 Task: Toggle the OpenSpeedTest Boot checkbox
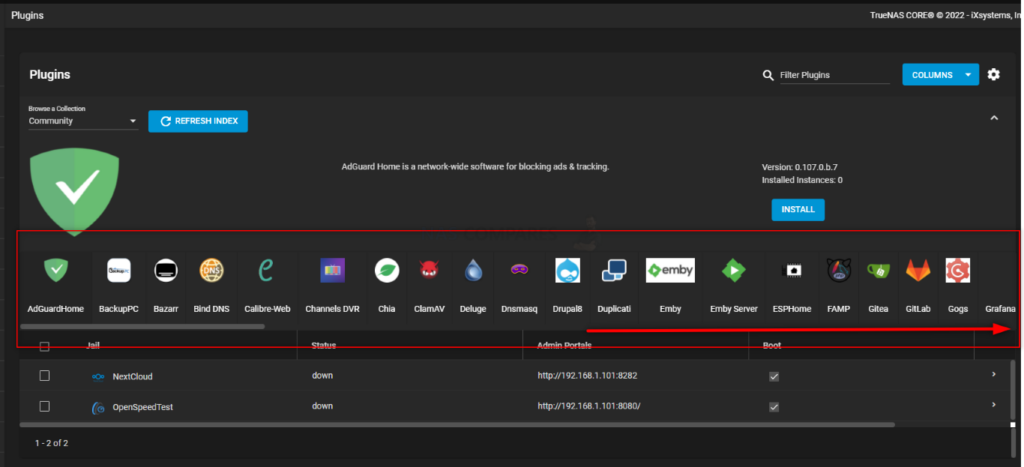click(x=774, y=407)
